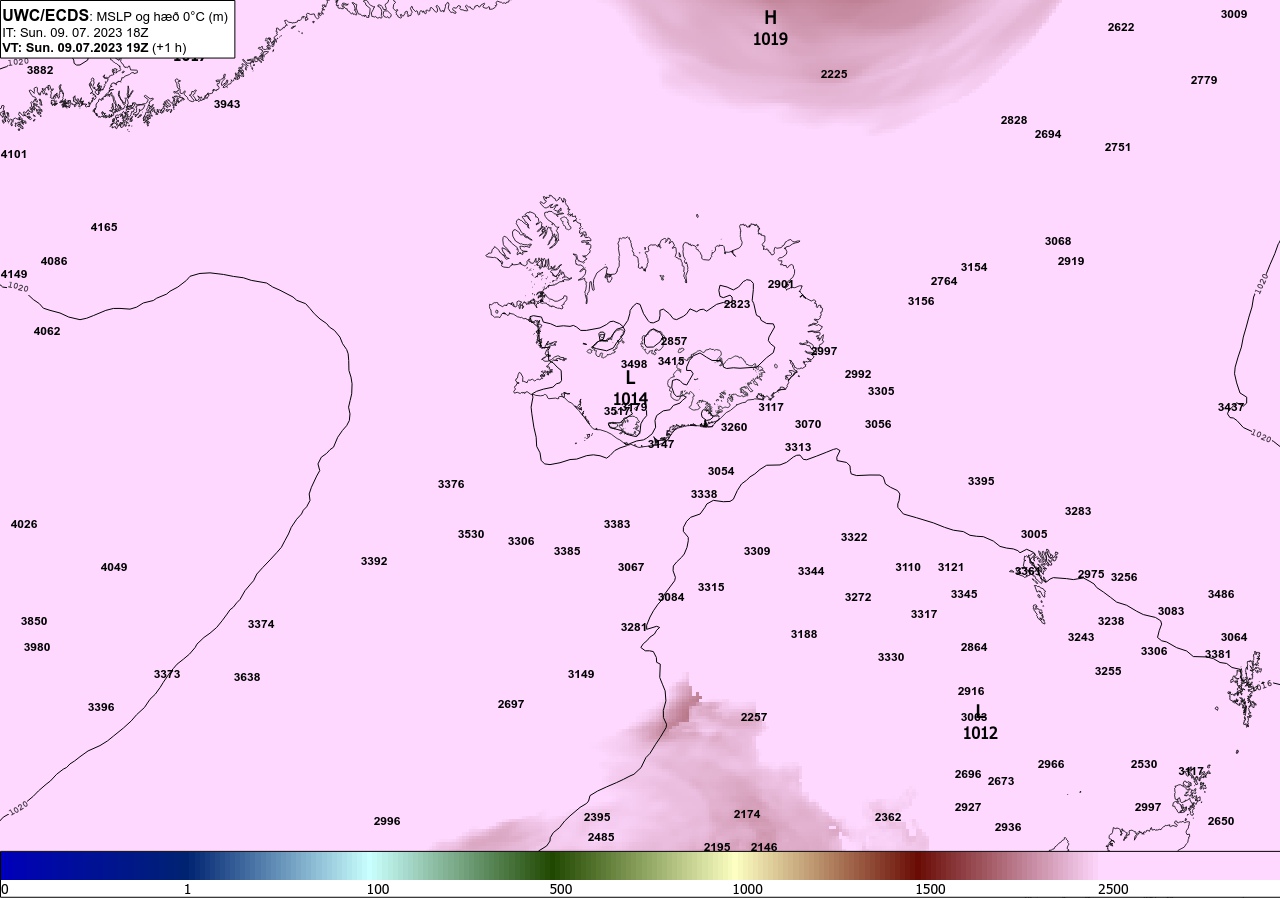The height and width of the screenshot is (898, 1280).
Task: Click the 3068 height value
Action: click(1058, 241)
